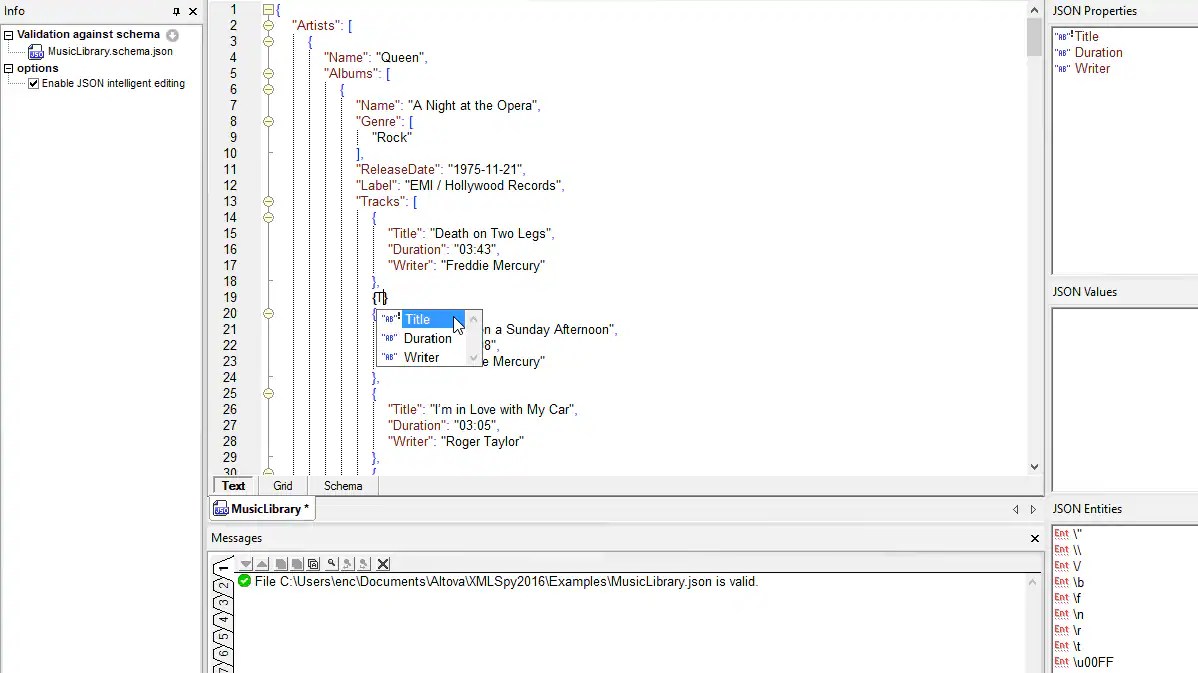Viewport: 1198px width, 673px height.
Task: Close the Messages pane
Action: (x=1034, y=538)
